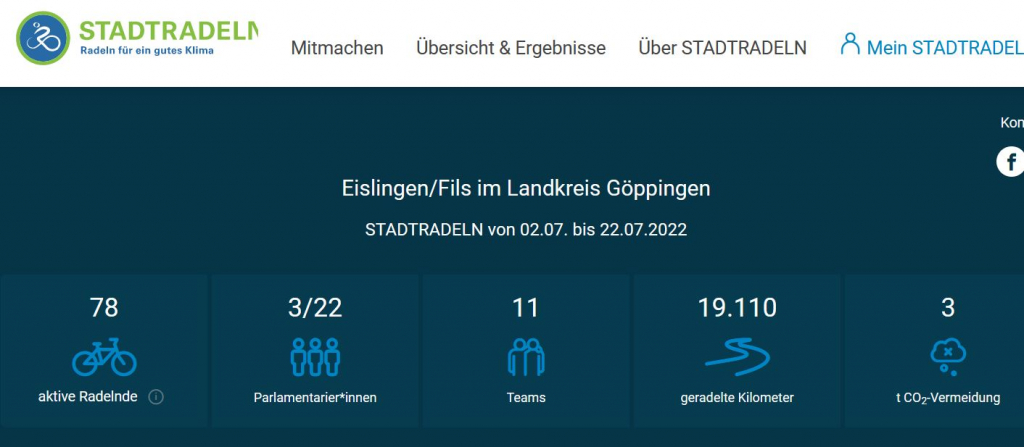Open the Facebook share icon
Viewport: 1024px width, 447px height.
click(1010, 161)
